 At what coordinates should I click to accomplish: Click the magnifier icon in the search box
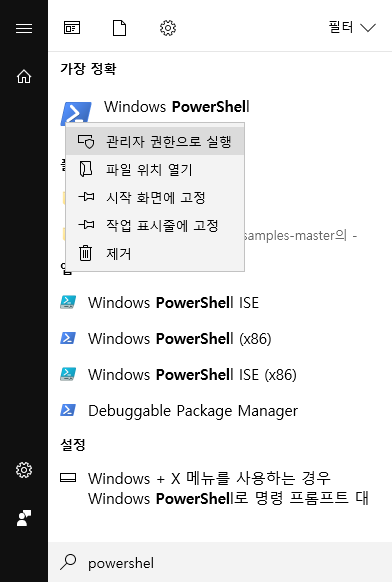click(x=68, y=562)
